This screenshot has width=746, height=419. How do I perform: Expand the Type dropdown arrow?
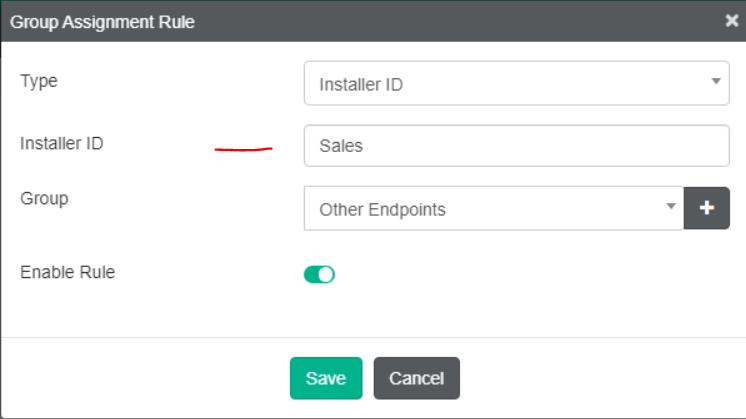point(716,81)
